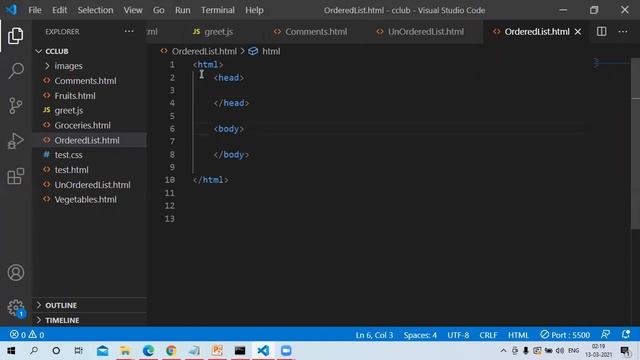Open editor more actions ellipsis
640x360 pixels.
[622, 31]
